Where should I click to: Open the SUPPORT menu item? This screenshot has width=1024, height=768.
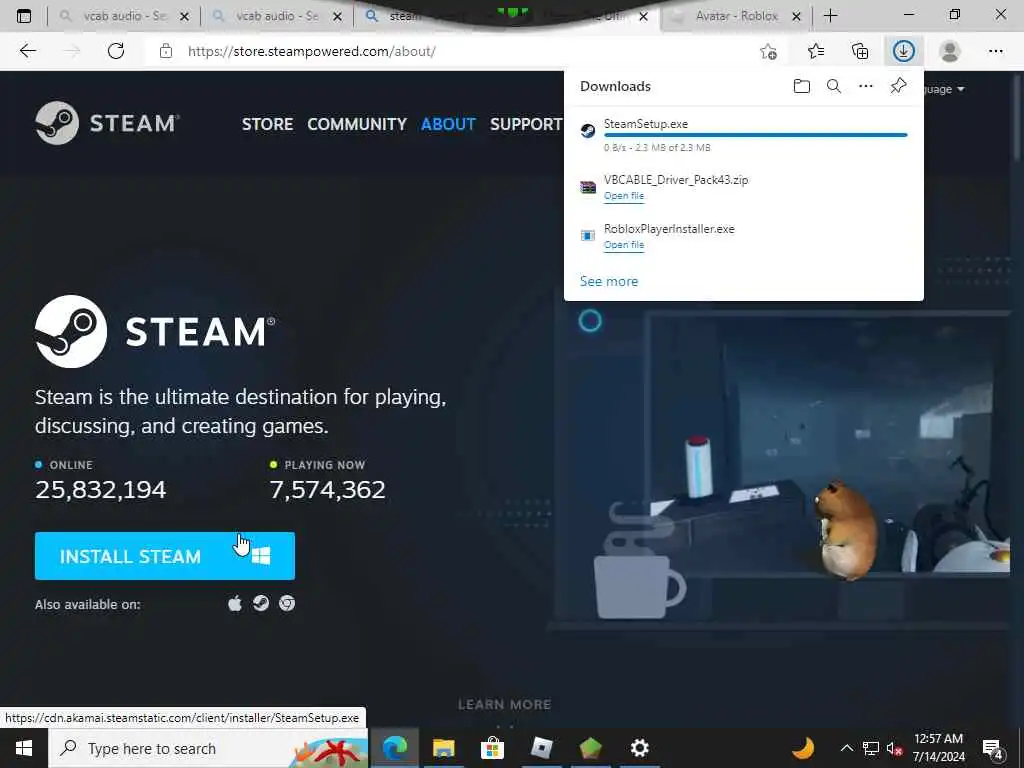pos(526,124)
